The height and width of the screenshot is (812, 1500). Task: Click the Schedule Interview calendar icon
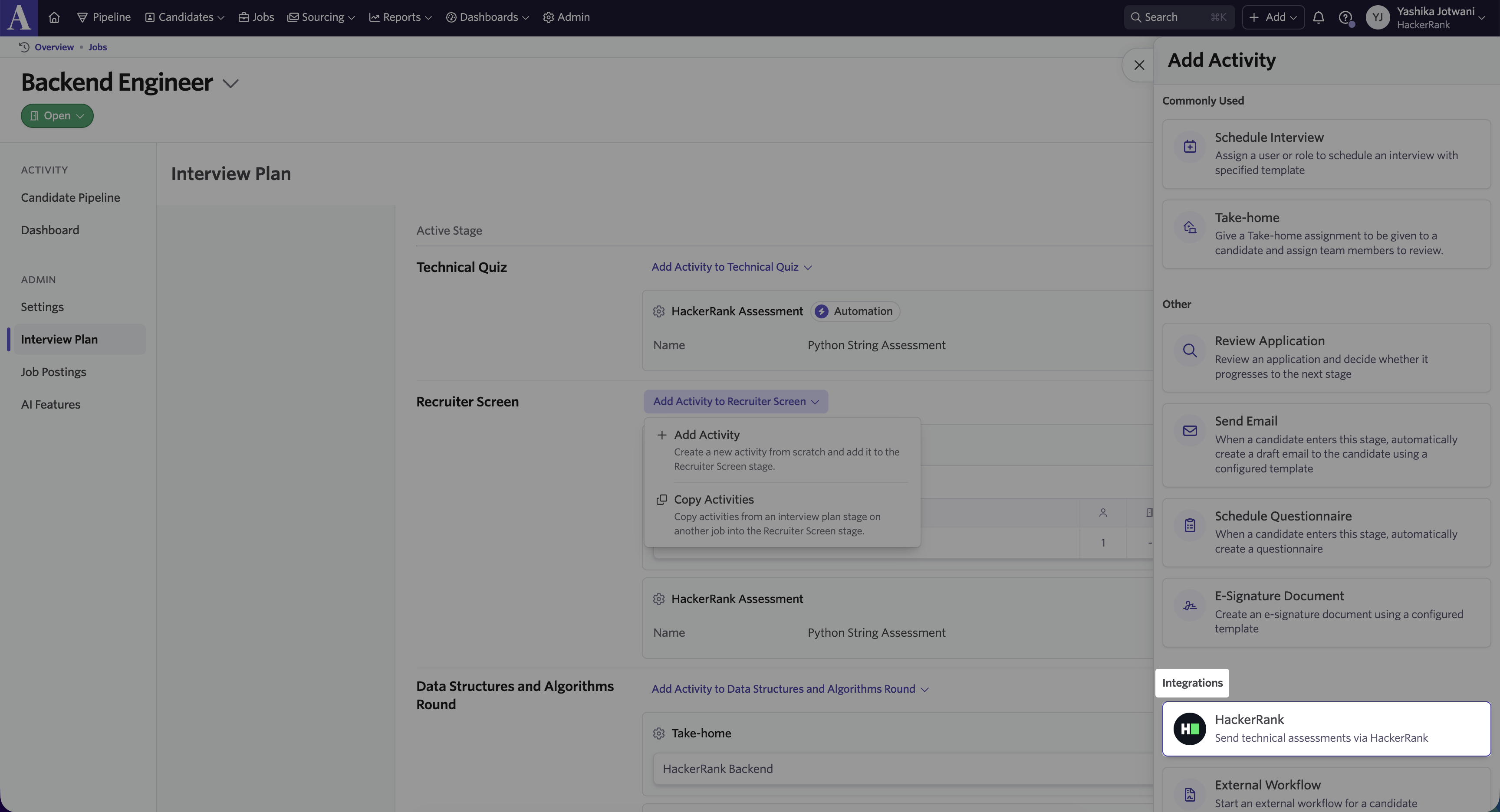[x=1190, y=146]
